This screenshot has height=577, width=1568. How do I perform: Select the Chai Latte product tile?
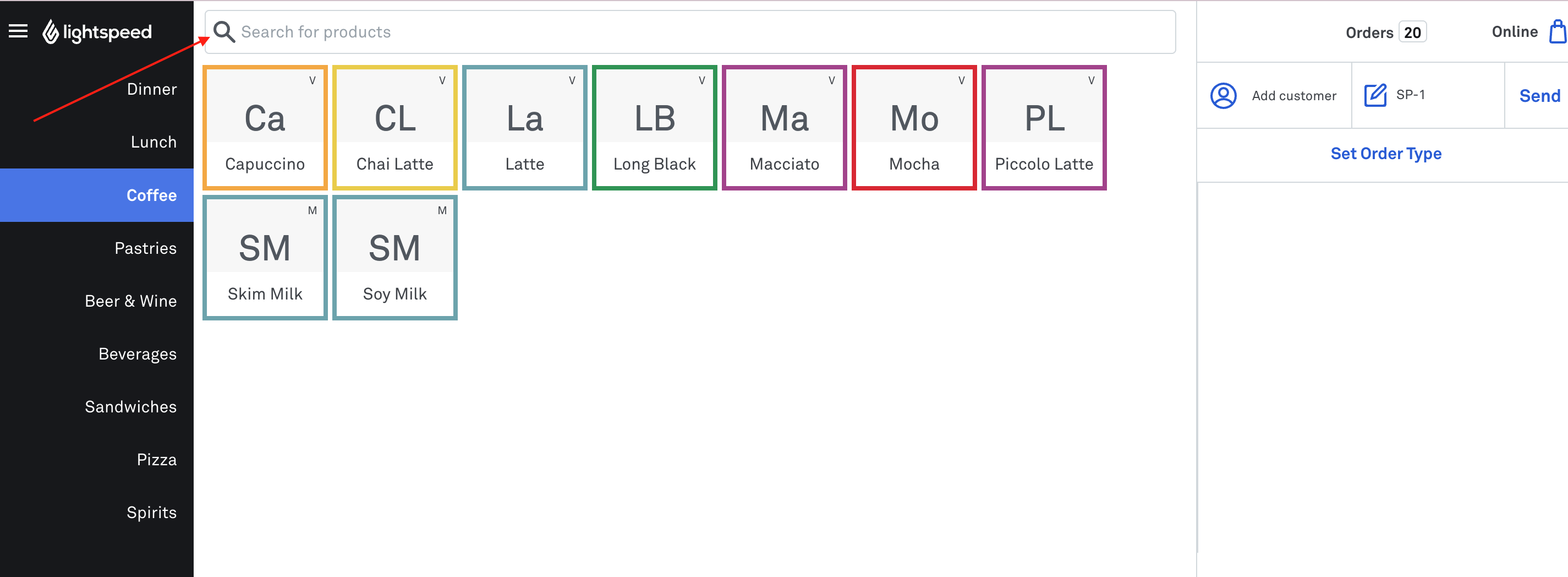tap(394, 128)
